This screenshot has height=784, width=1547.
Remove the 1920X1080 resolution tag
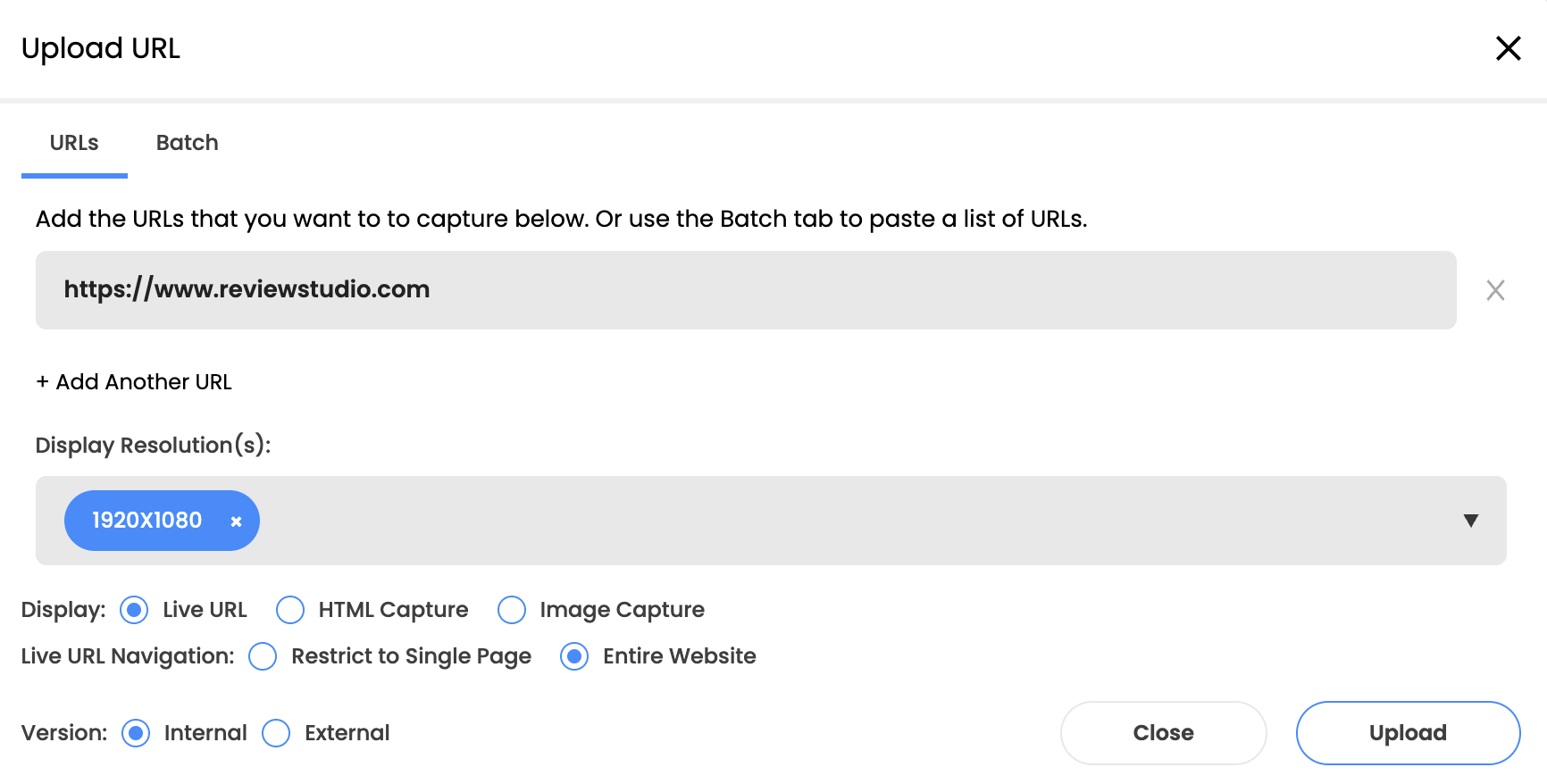(236, 521)
